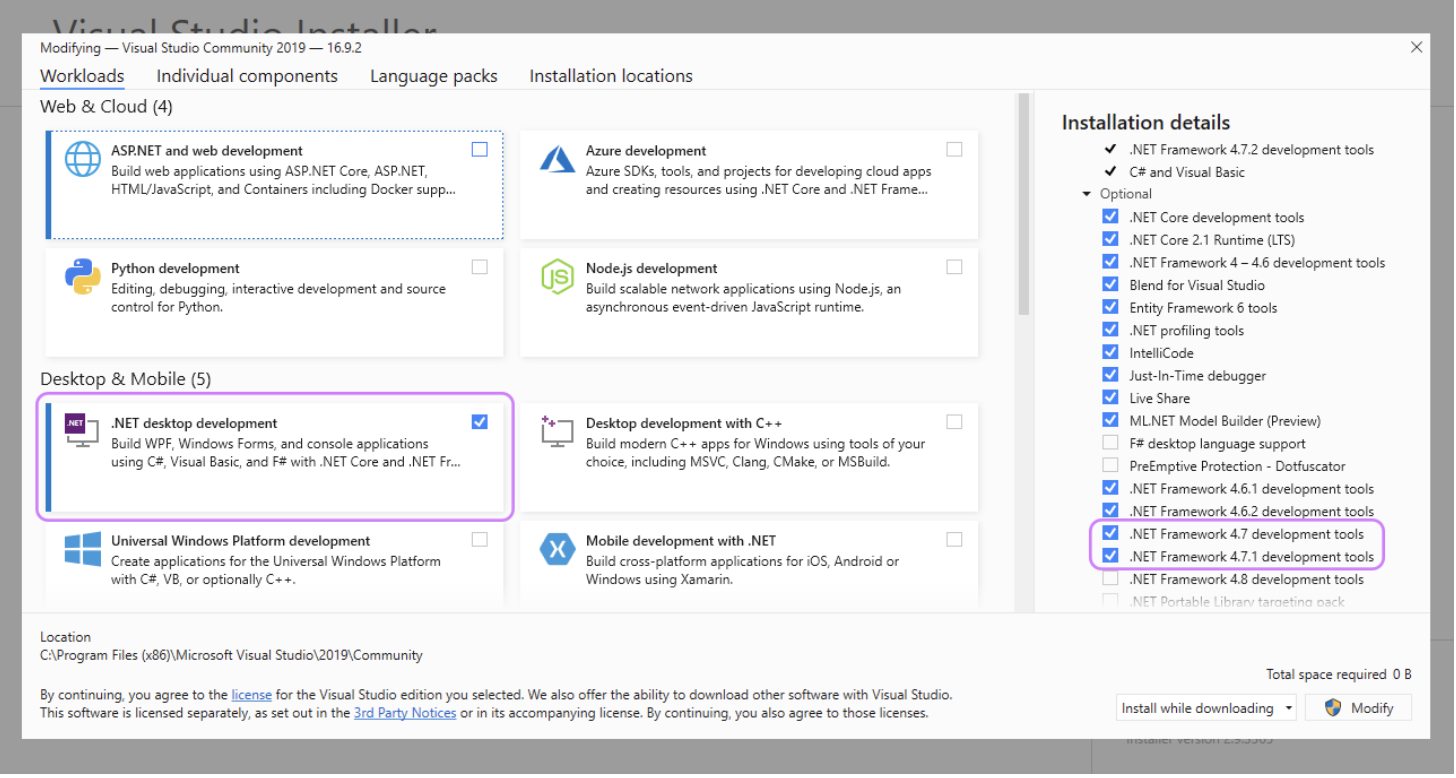This screenshot has width=1456, height=778.
Task: Click the Node.js hexagon icon
Action: (557, 276)
